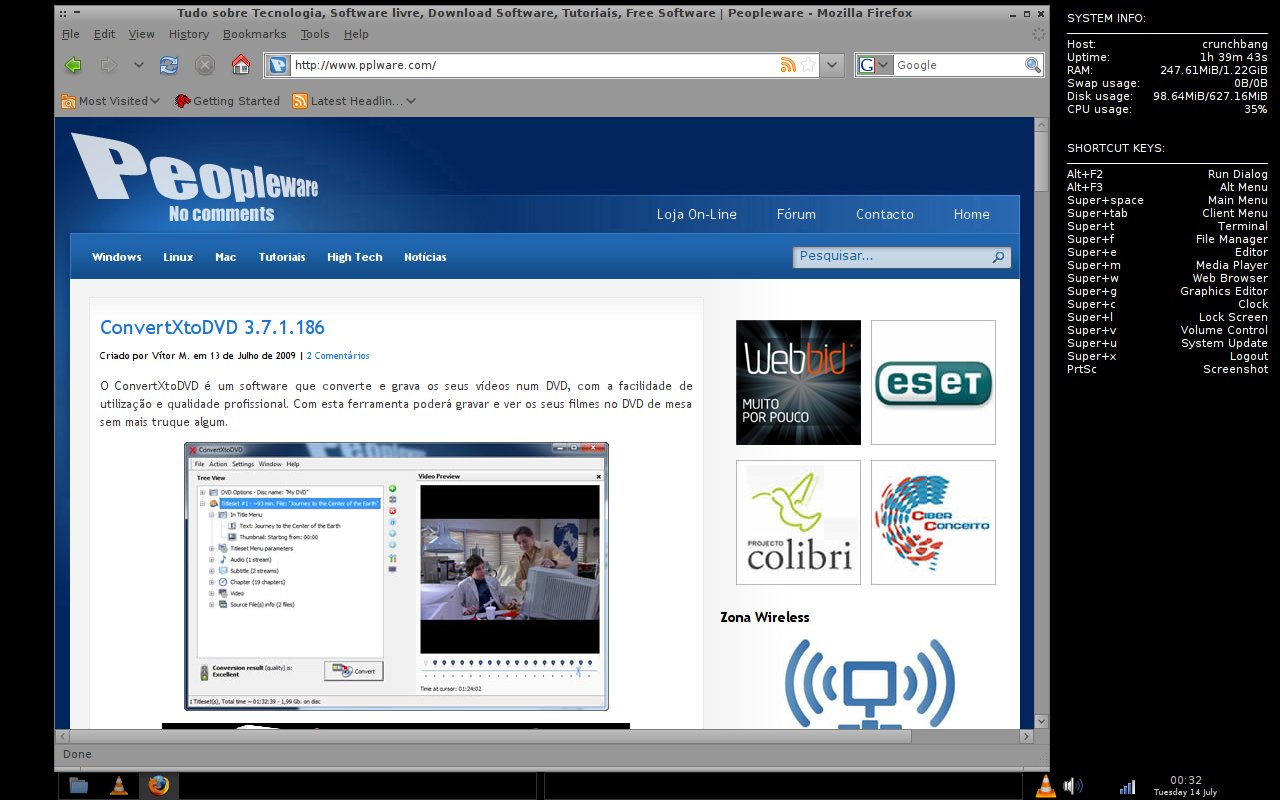Click the magnifier icon in Pesquisar box
Viewport: 1280px width, 800px height.
point(998,258)
